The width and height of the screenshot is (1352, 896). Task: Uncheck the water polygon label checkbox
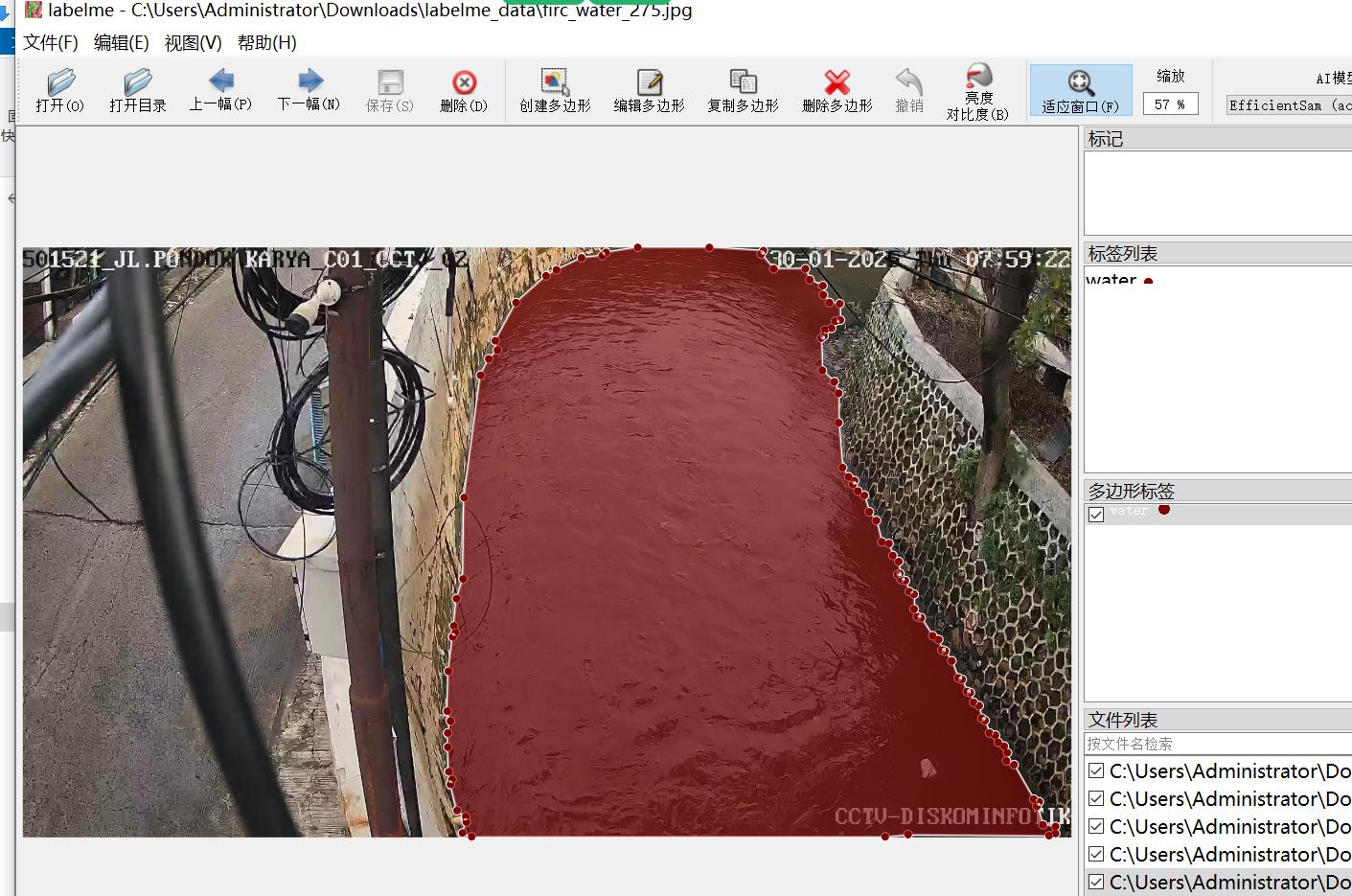tap(1096, 515)
